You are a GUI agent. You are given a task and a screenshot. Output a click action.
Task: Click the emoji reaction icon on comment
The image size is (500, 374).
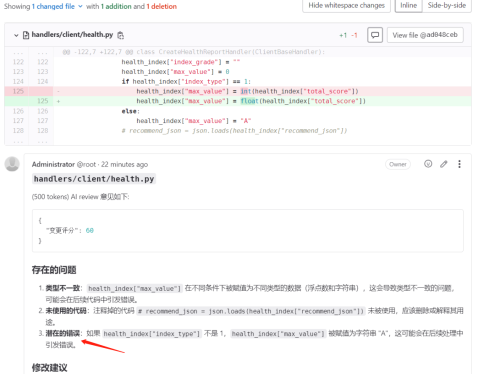click(428, 164)
